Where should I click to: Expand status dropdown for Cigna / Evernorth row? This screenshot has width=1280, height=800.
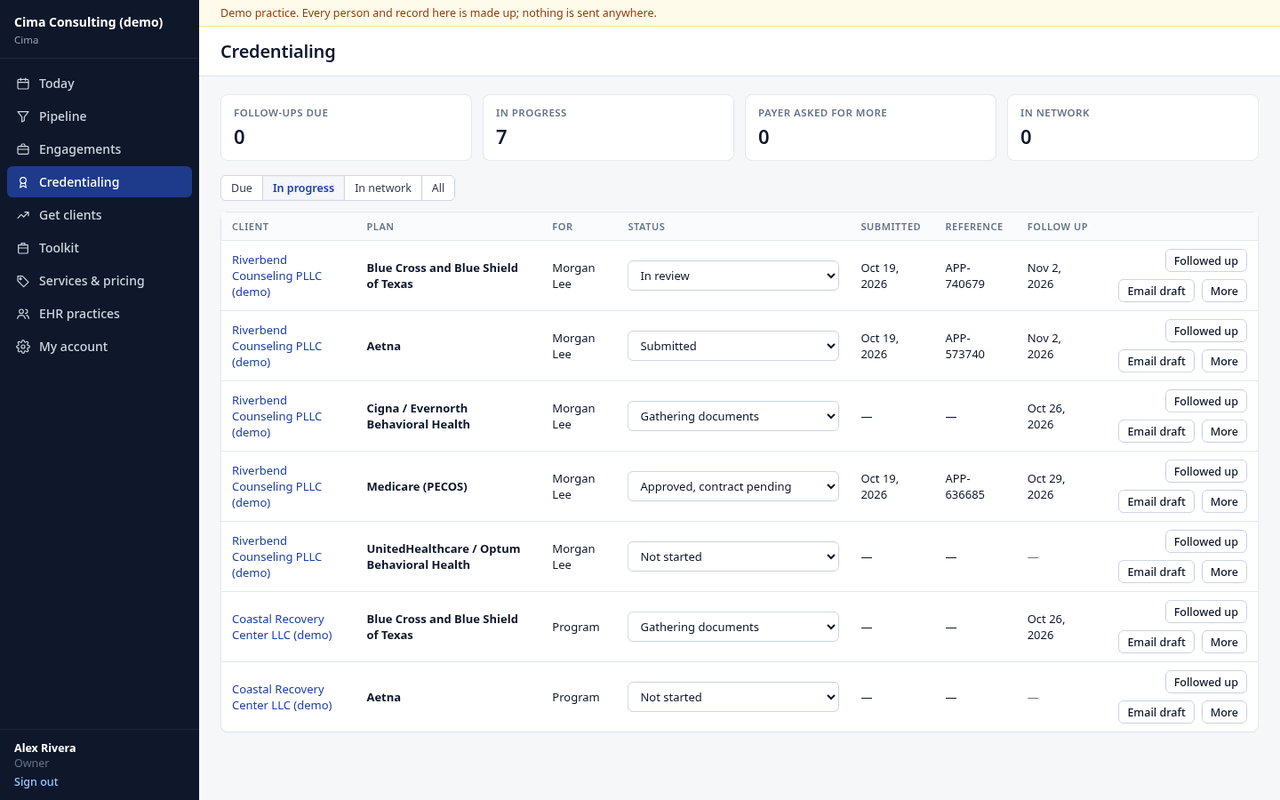(733, 416)
